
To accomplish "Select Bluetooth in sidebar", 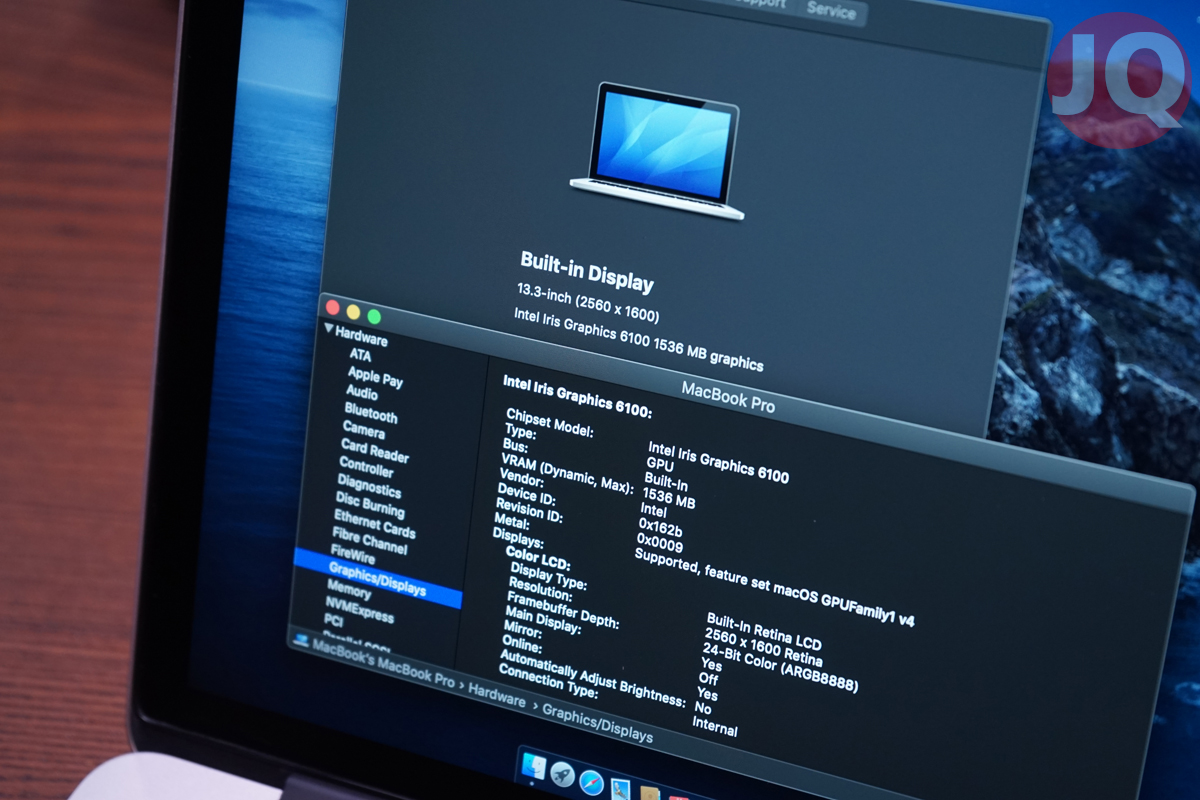I will 371,411.
